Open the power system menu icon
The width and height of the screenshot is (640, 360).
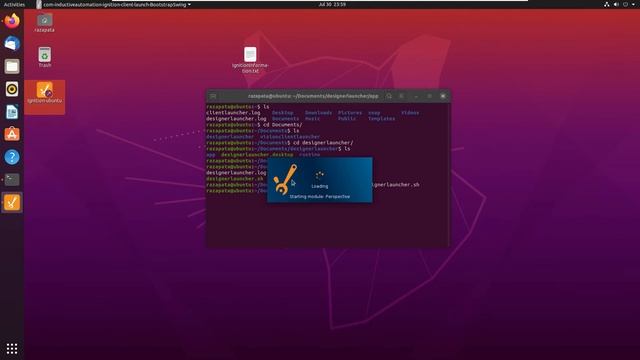[x=626, y=4]
